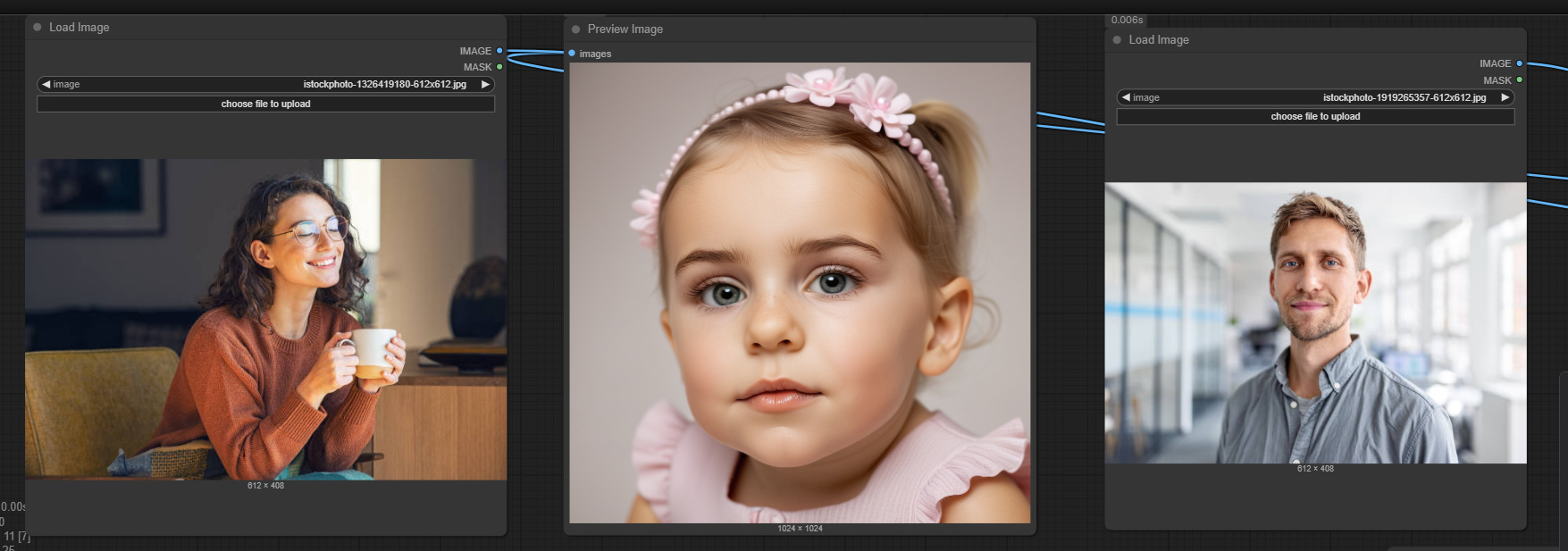Click choose file to upload in right node
Image resolution: width=1568 pixels, height=551 pixels.
click(x=1315, y=116)
